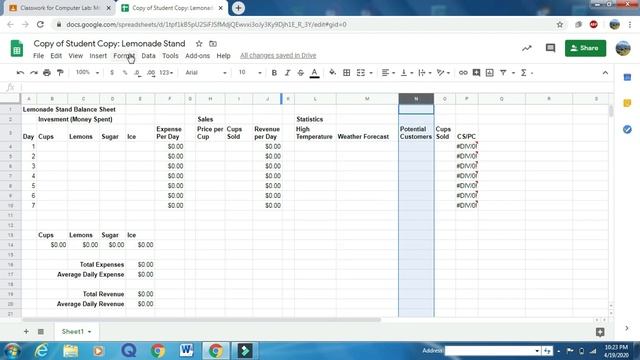Open the activity dashboard trend icon

click(x=527, y=48)
